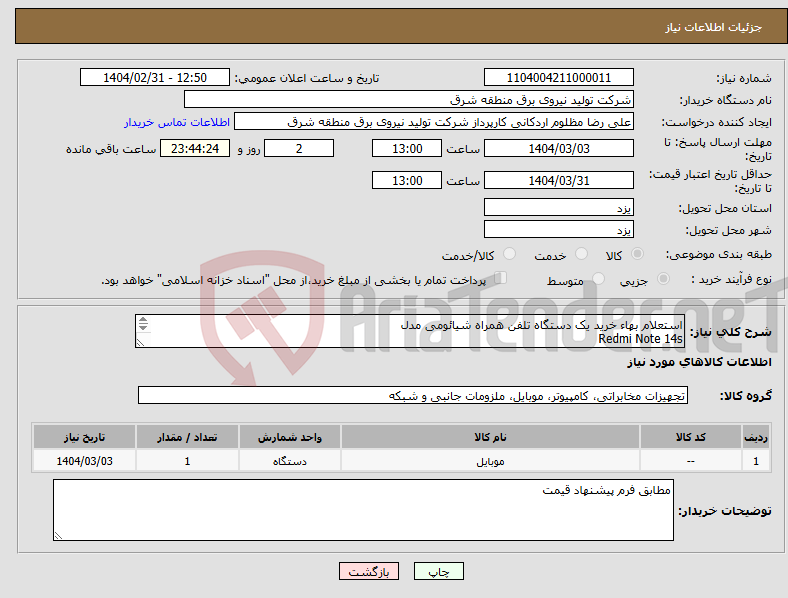The image size is (788, 598).
Task: Select the خدمت radio button
Action: point(581,254)
